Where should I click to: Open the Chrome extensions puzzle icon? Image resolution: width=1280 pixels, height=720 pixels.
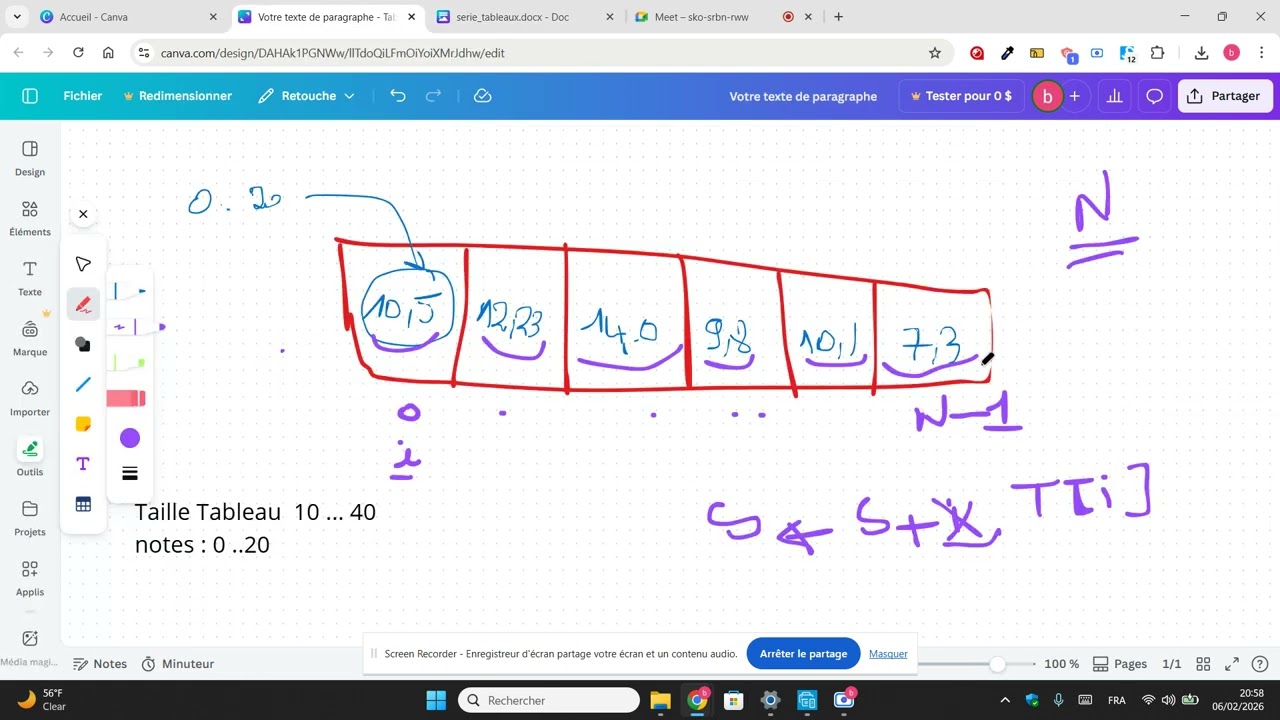click(x=1158, y=53)
